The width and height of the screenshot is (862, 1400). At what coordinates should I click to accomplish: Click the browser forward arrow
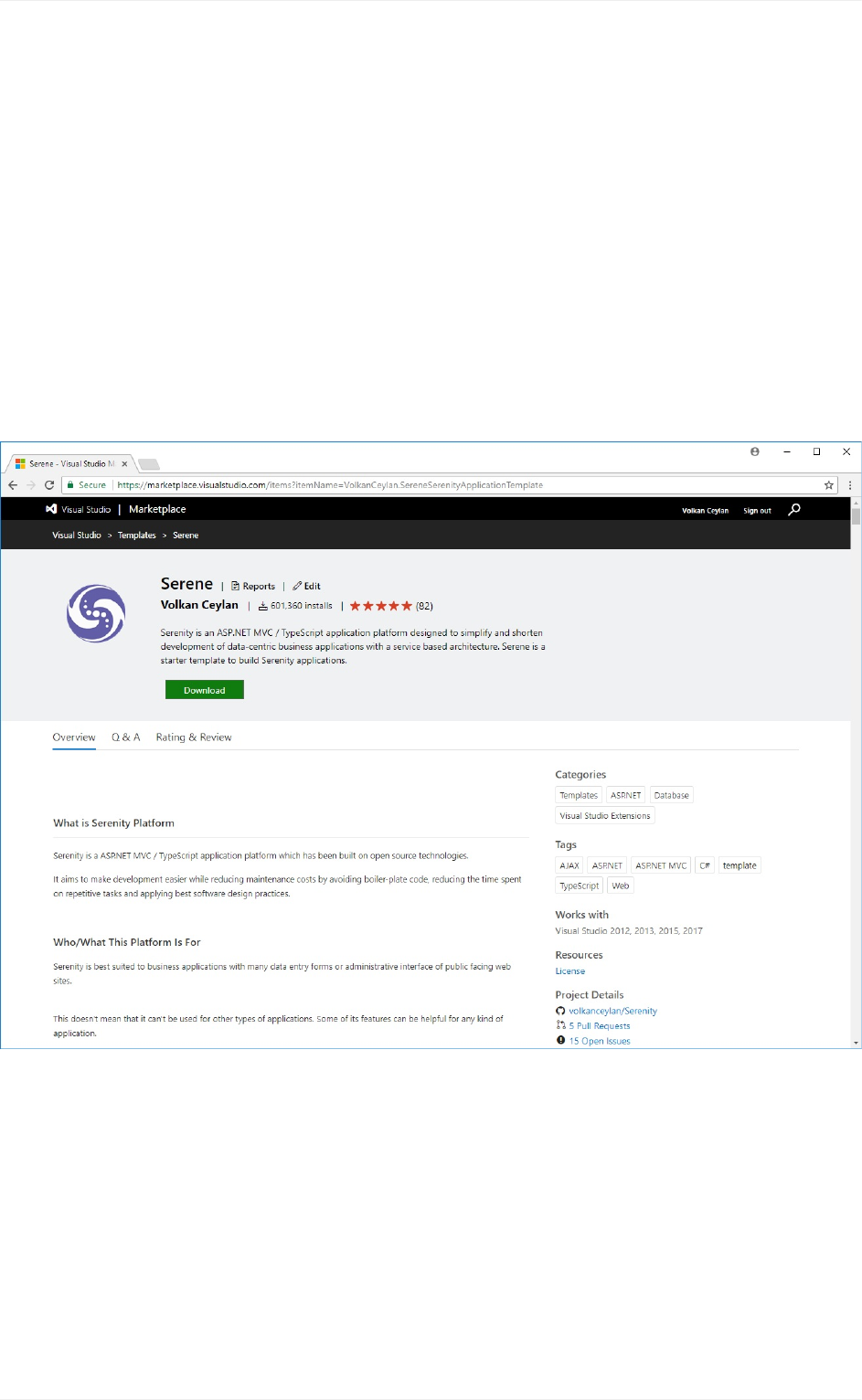pyautogui.click(x=30, y=485)
